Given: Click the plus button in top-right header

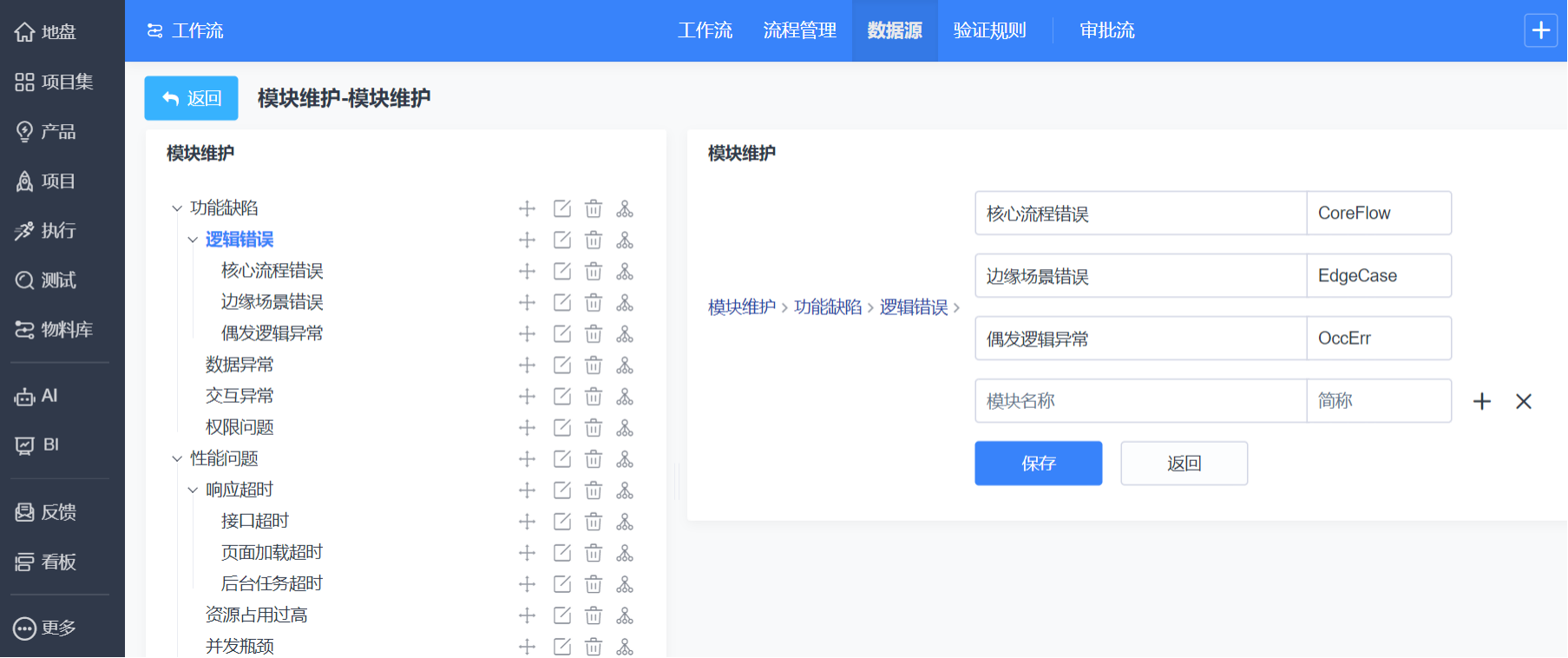Looking at the screenshot, I should click(x=1540, y=30).
